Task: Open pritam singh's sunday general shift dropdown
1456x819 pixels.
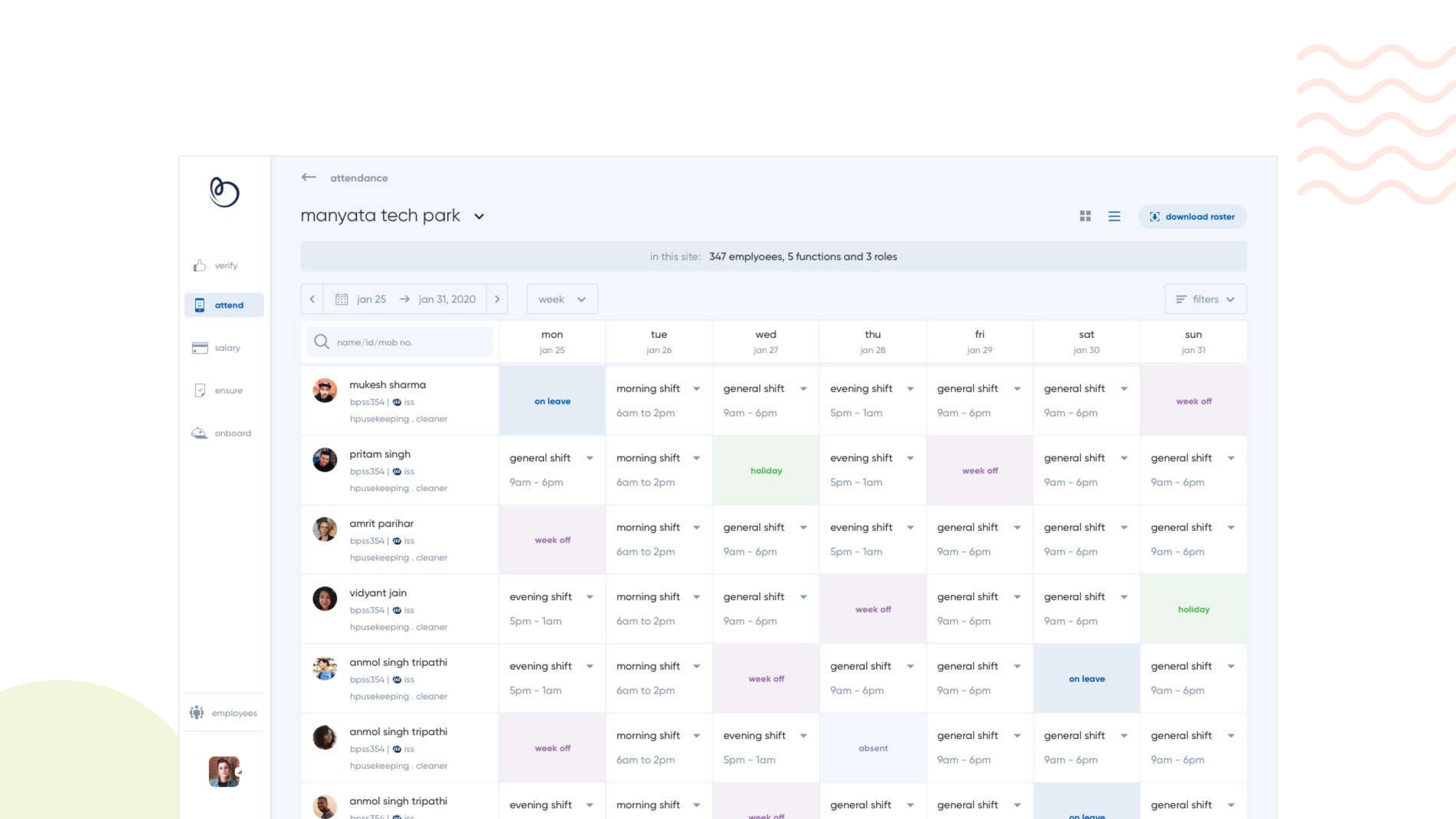Action: coord(1231,458)
